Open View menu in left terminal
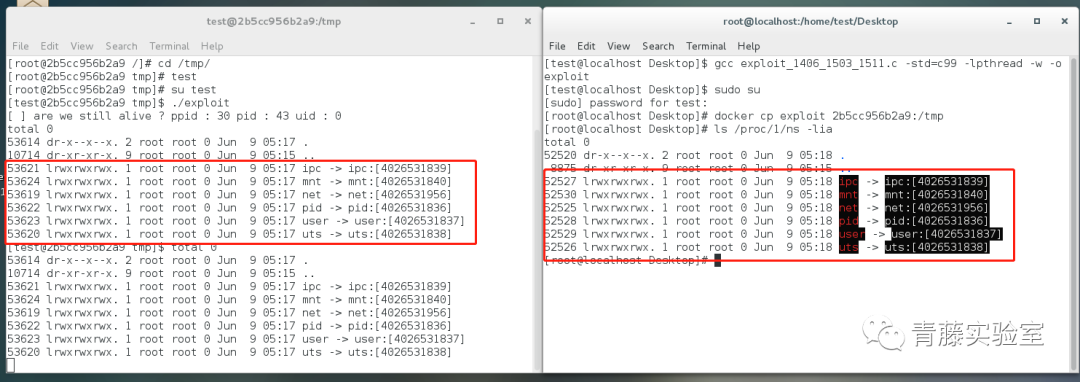The image size is (1080, 382). coord(81,46)
